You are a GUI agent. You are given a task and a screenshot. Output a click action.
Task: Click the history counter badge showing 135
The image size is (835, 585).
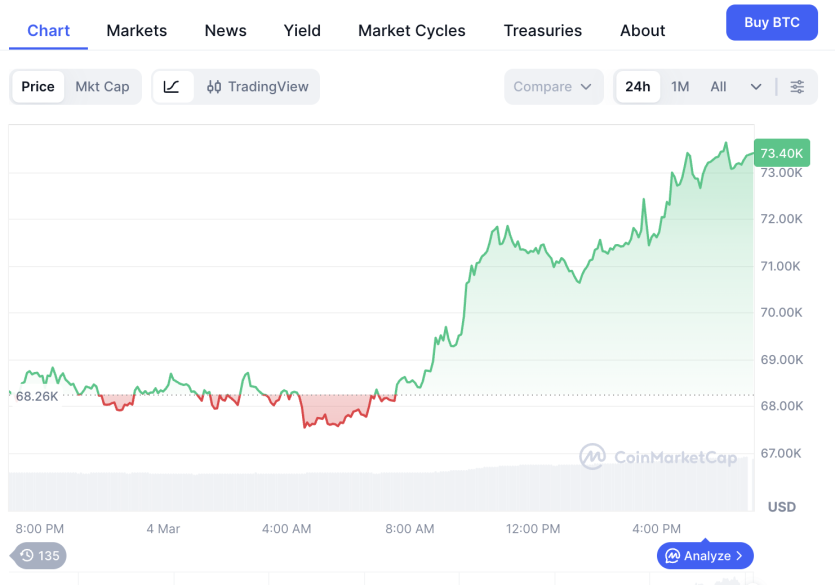click(39, 556)
